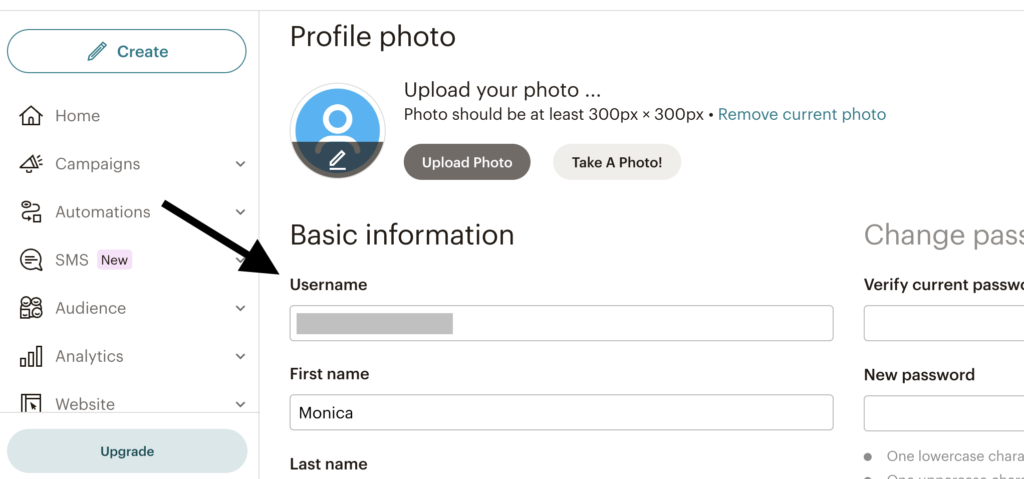The height and width of the screenshot is (479, 1024).
Task: Click the First name field containing Monica
Action: click(562, 412)
